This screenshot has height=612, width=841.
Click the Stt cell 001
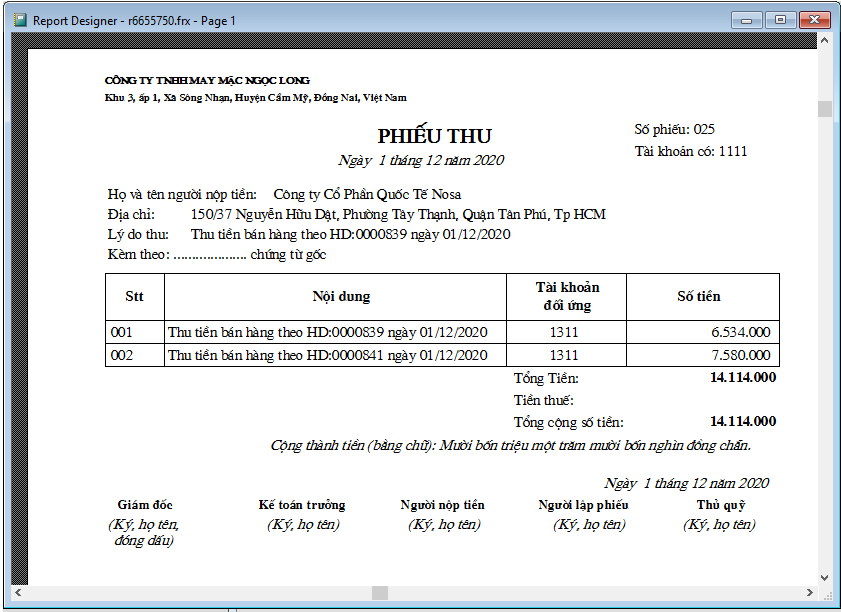pos(122,333)
